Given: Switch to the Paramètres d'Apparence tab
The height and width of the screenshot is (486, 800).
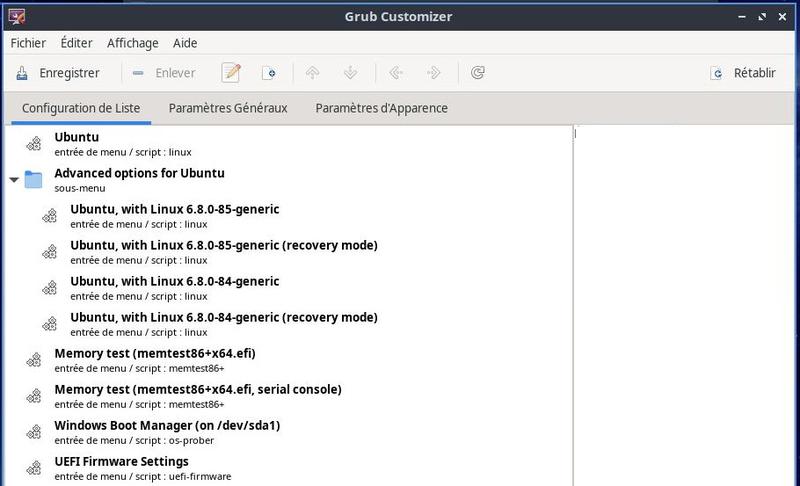Looking at the screenshot, I should pos(381,108).
